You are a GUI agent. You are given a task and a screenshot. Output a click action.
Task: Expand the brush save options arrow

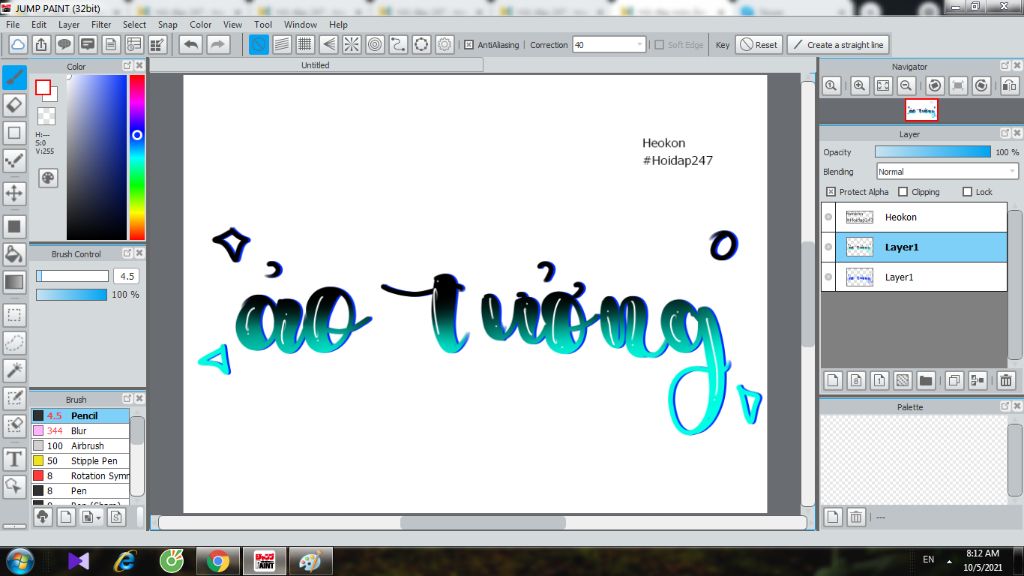pos(99,518)
